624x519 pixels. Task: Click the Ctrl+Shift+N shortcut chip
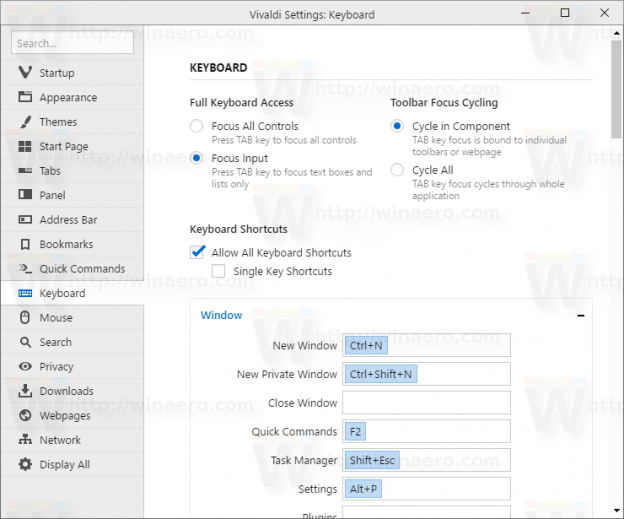click(x=381, y=374)
